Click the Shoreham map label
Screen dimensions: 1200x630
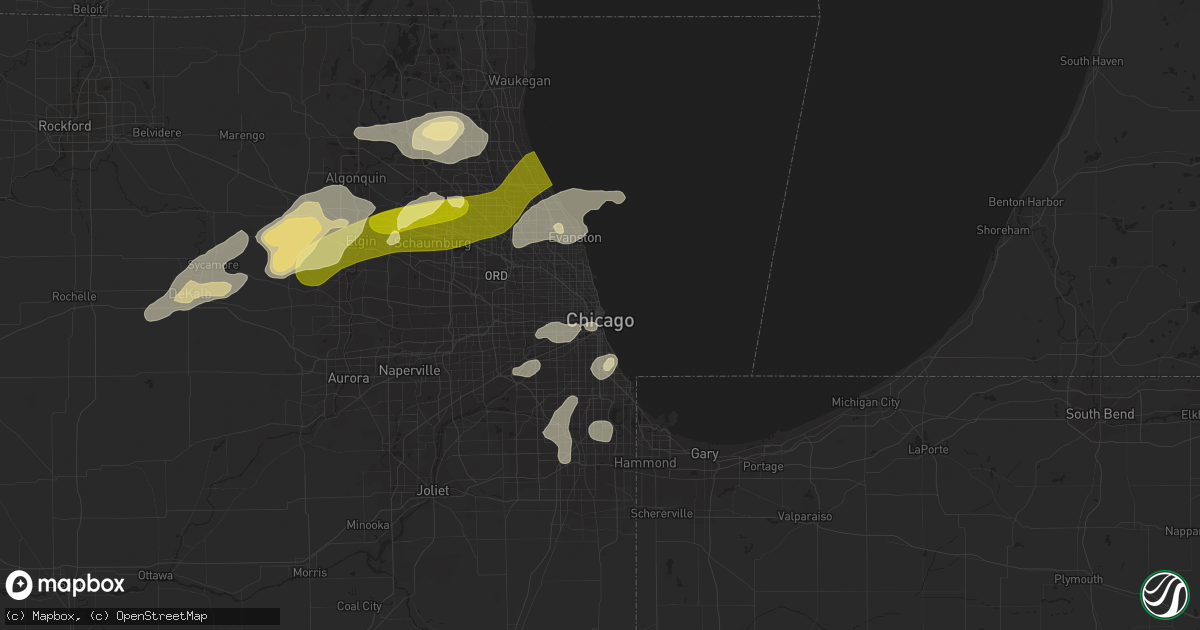[1003, 230]
